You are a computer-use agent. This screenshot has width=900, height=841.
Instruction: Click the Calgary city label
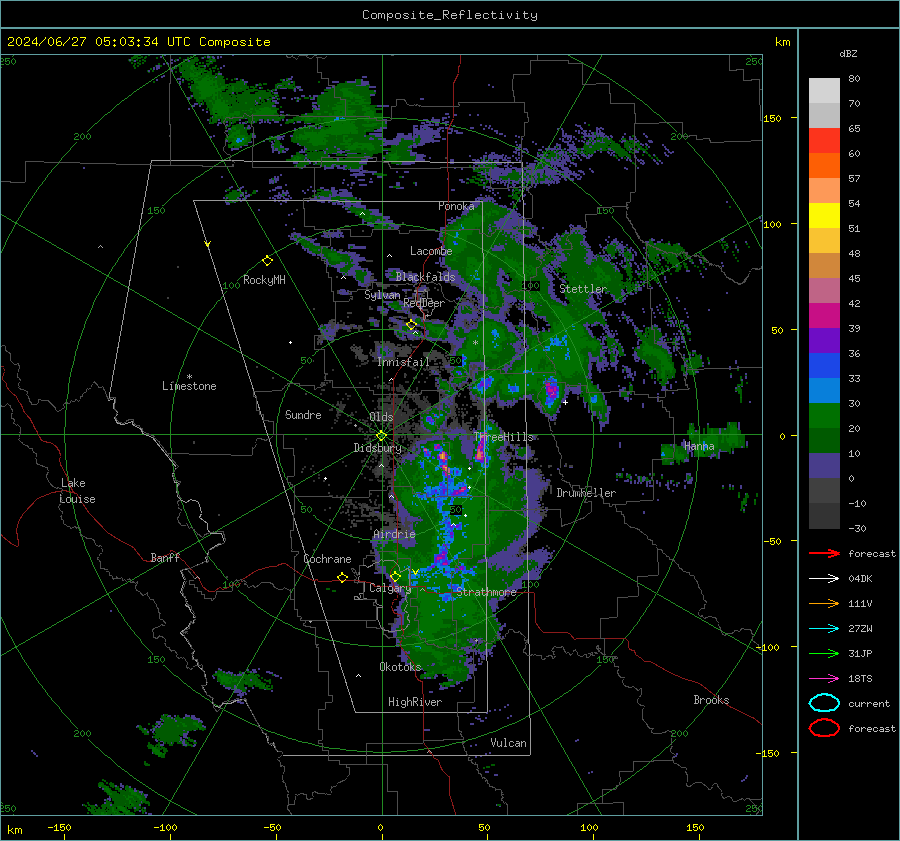tap(390, 588)
